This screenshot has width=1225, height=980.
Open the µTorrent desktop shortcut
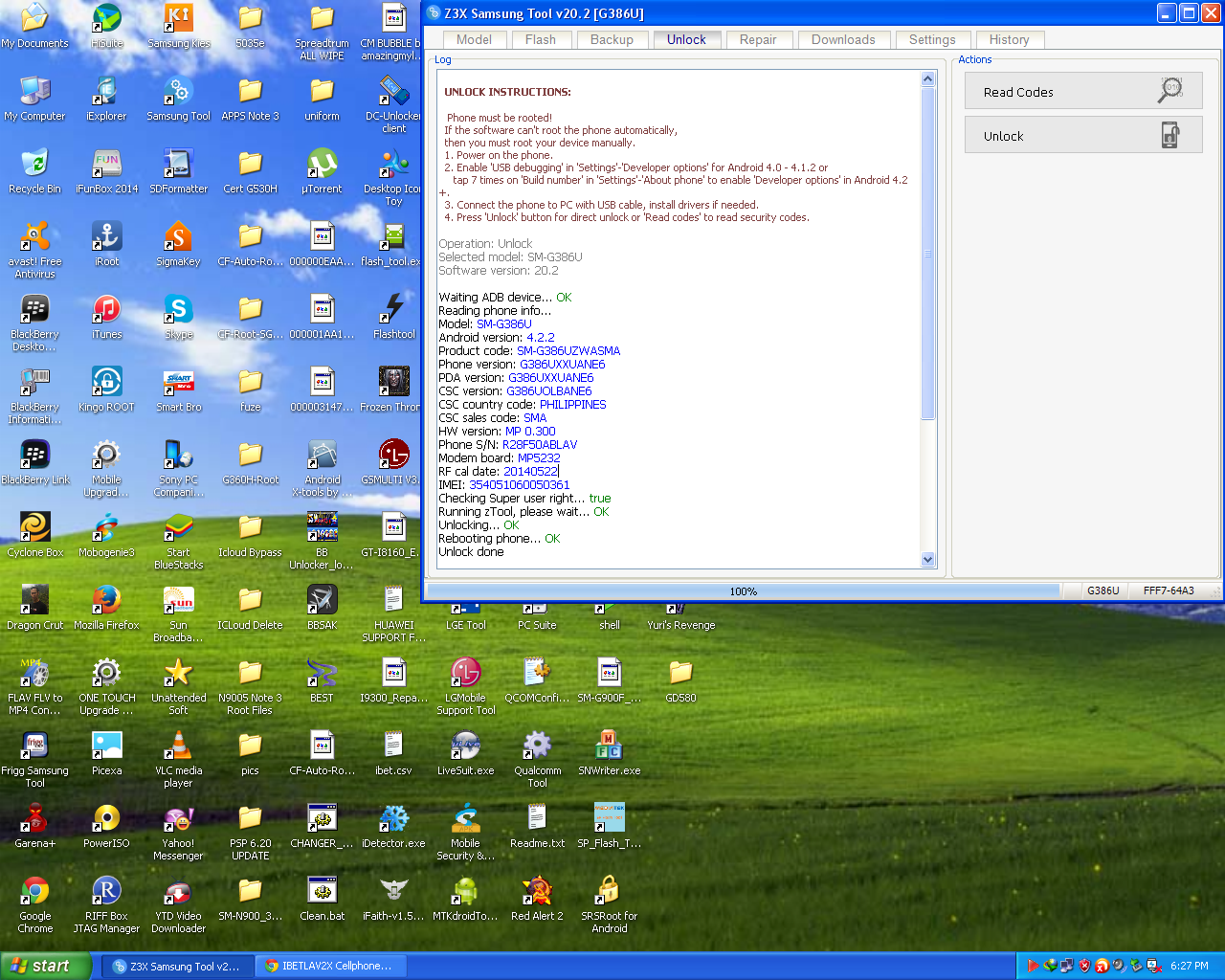(x=322, y=165)
